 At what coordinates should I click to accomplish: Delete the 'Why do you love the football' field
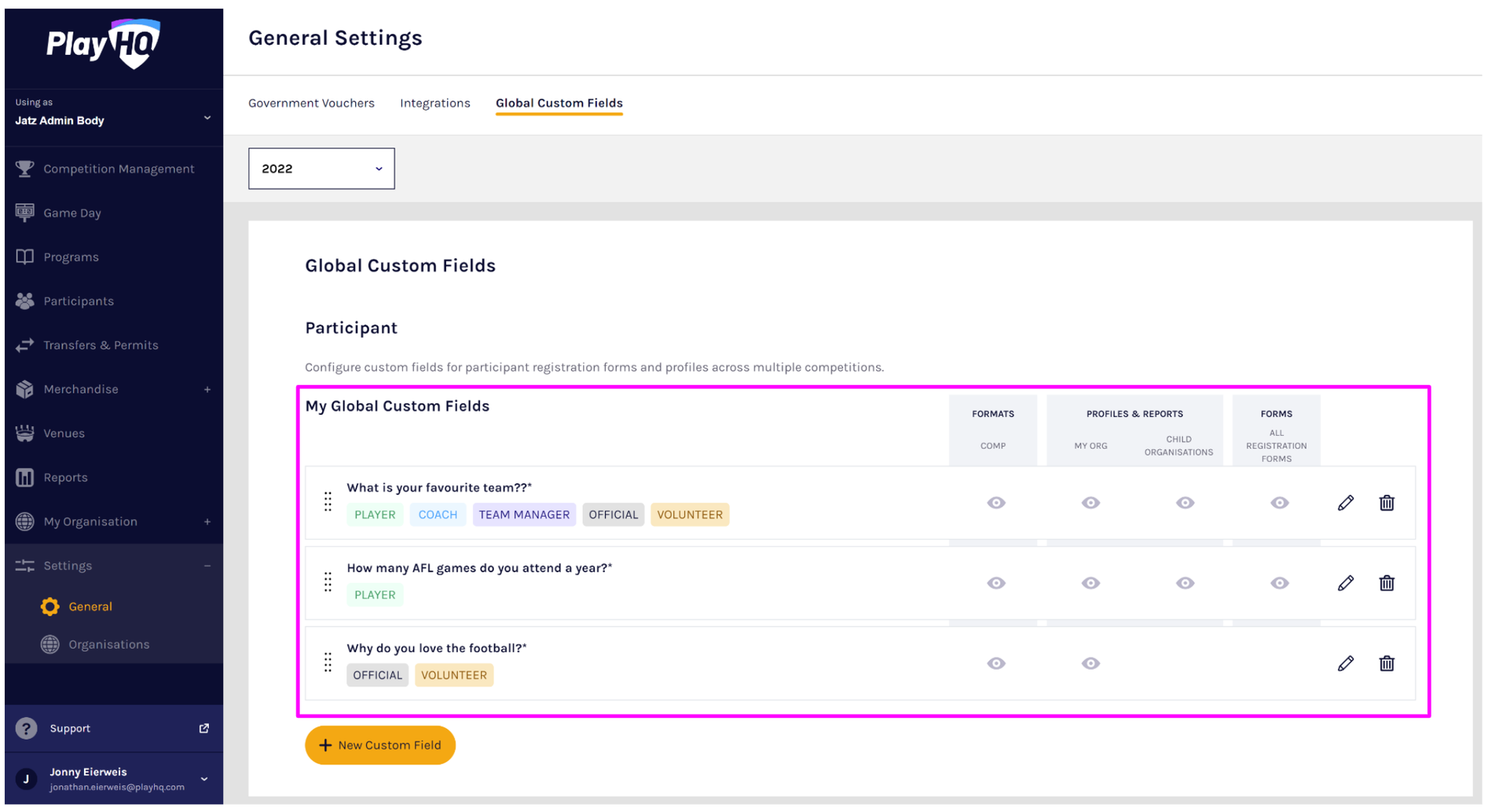coord(1386,664)
